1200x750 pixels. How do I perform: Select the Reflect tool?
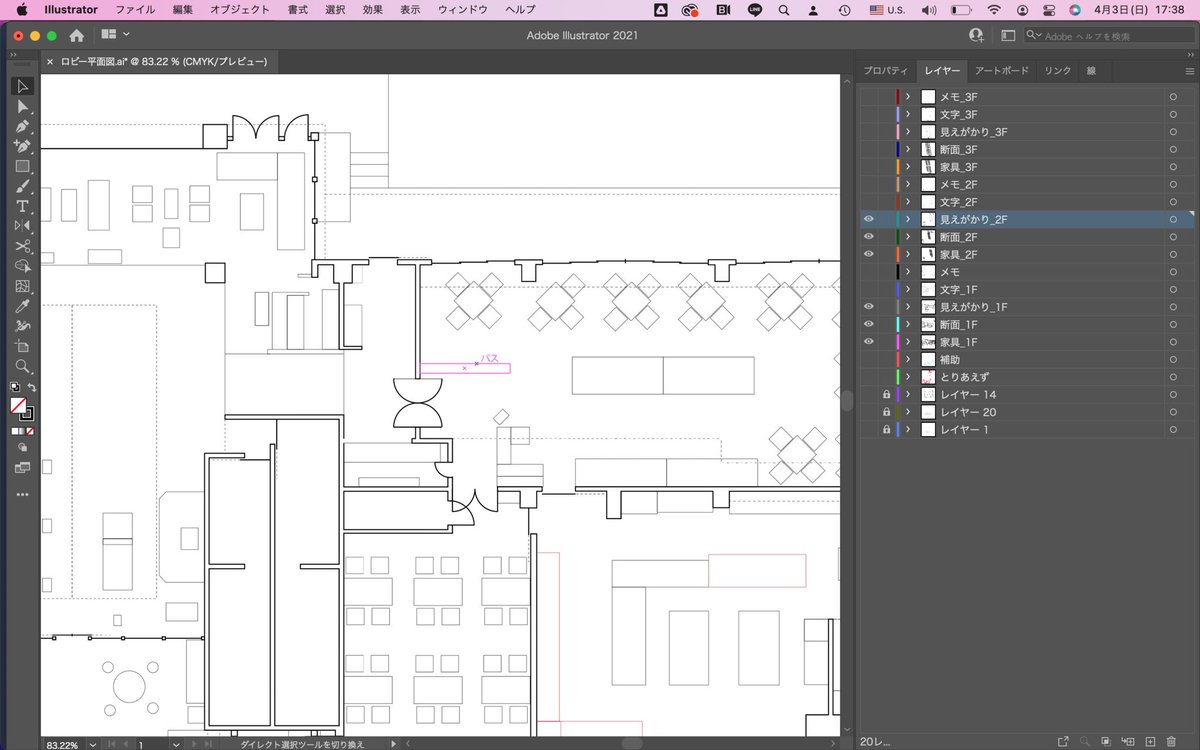coord(22,226)
